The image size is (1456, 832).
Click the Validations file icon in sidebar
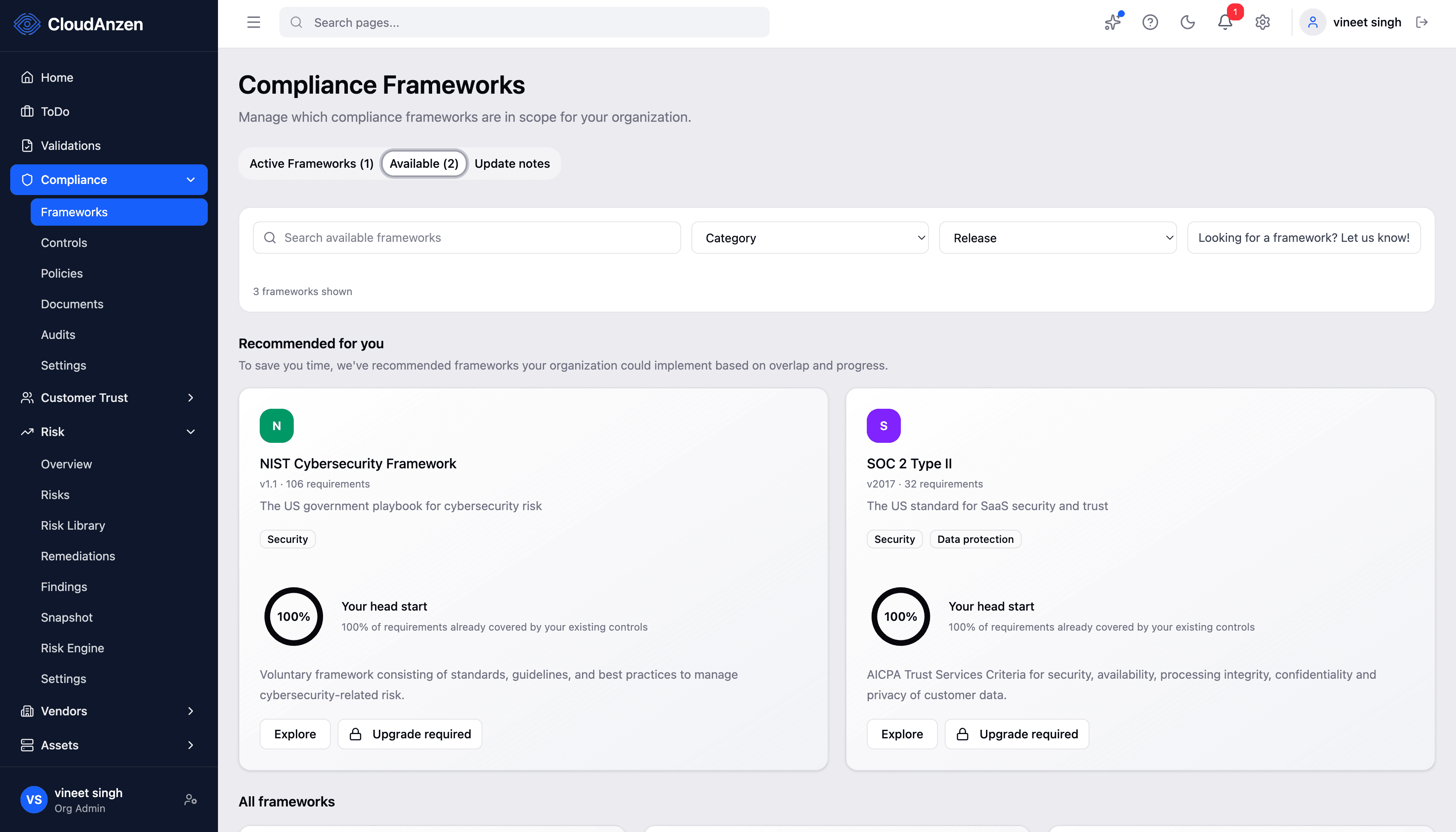[27, 145]
